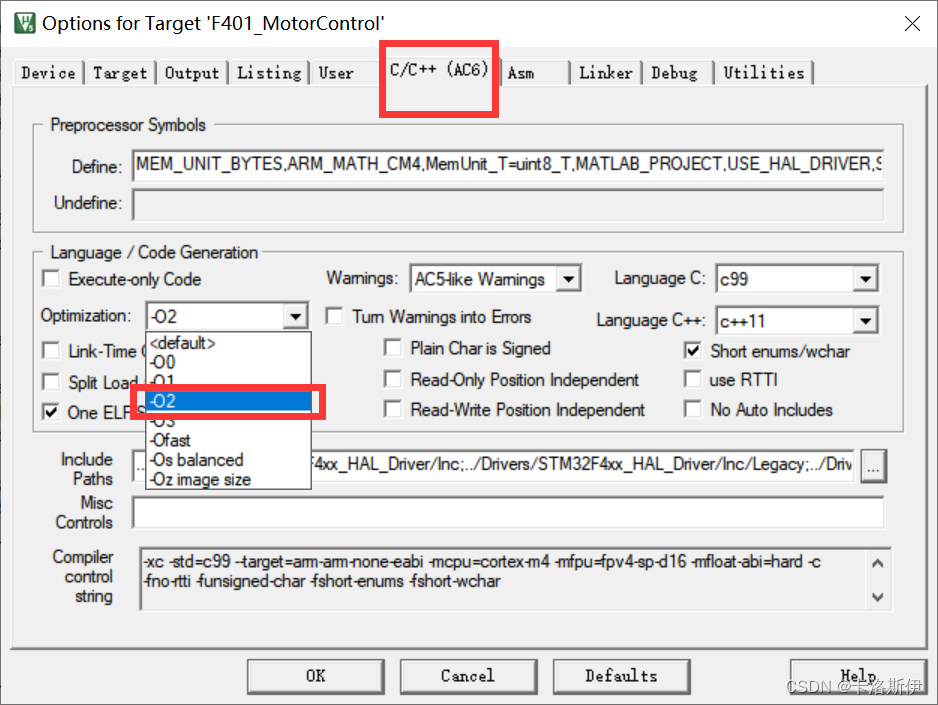Image resolution: width=938 pixels, height=705 pixels.
Task: Switch to the Listing tab
Action: coord(269,73)
